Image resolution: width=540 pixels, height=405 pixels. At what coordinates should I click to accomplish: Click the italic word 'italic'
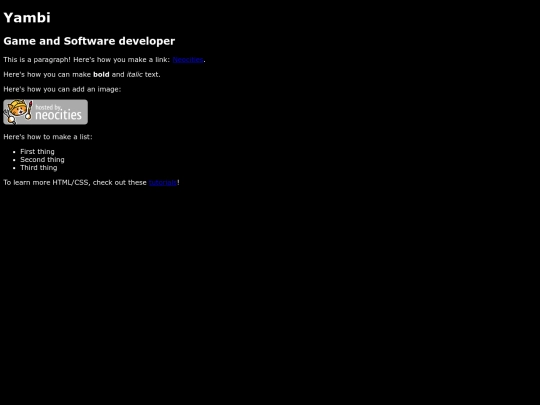pos(134,74)
